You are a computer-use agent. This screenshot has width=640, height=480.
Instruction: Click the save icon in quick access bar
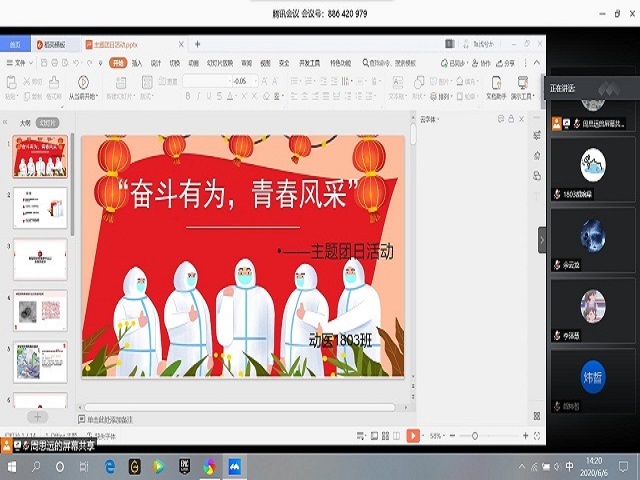point(44,63)
